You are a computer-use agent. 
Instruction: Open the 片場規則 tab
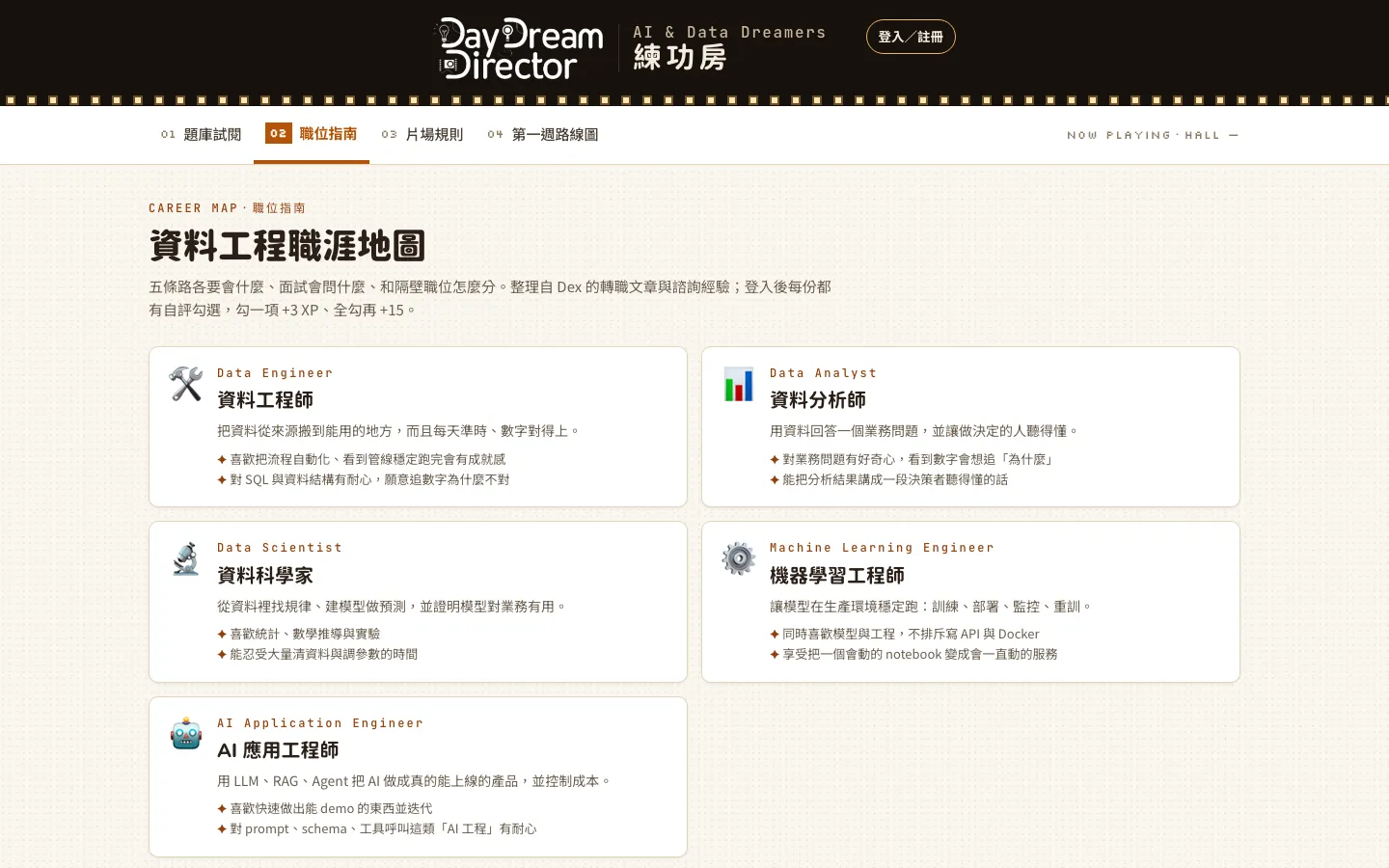point(422,134)
